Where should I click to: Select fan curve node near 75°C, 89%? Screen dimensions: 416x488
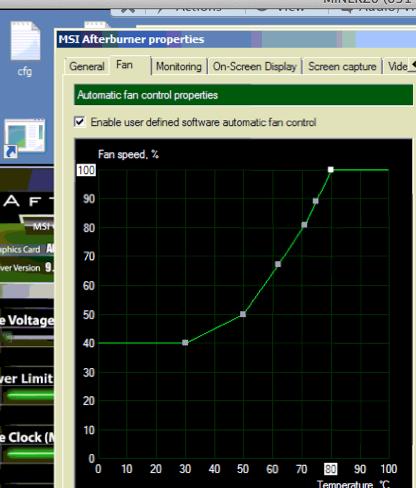(x=315, y=201)
